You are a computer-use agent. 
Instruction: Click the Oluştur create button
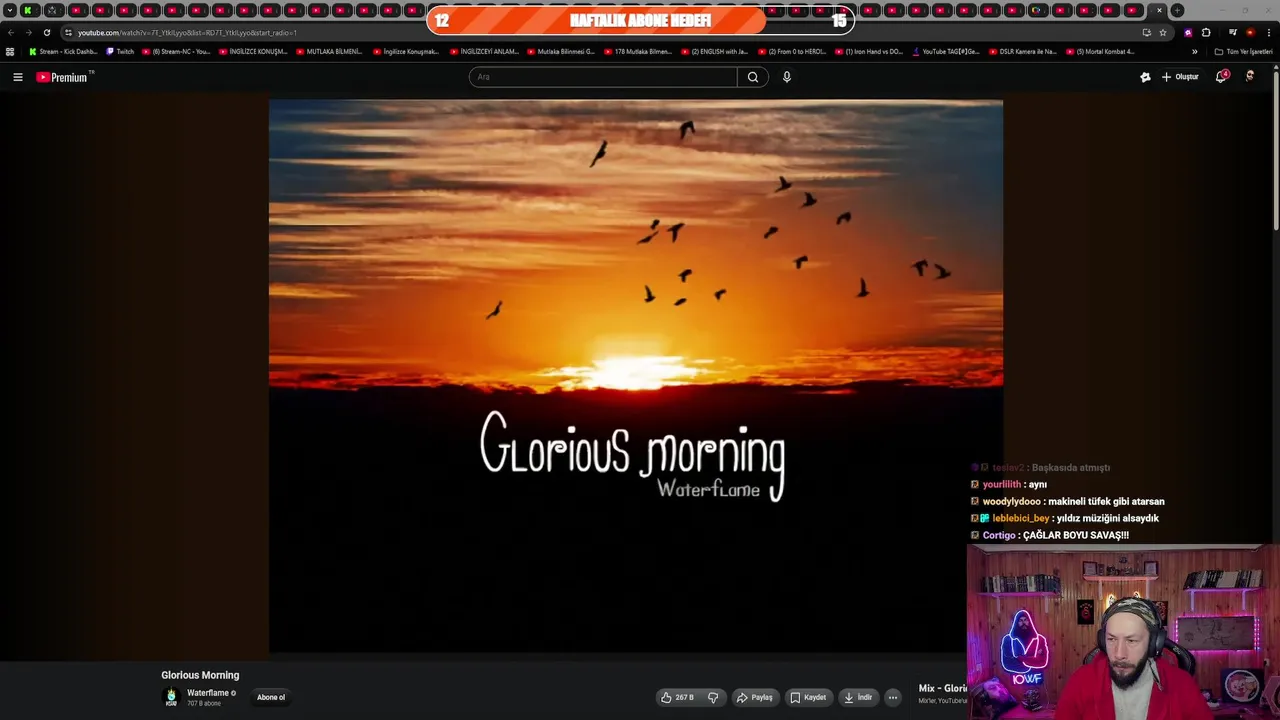point(1180,77)
